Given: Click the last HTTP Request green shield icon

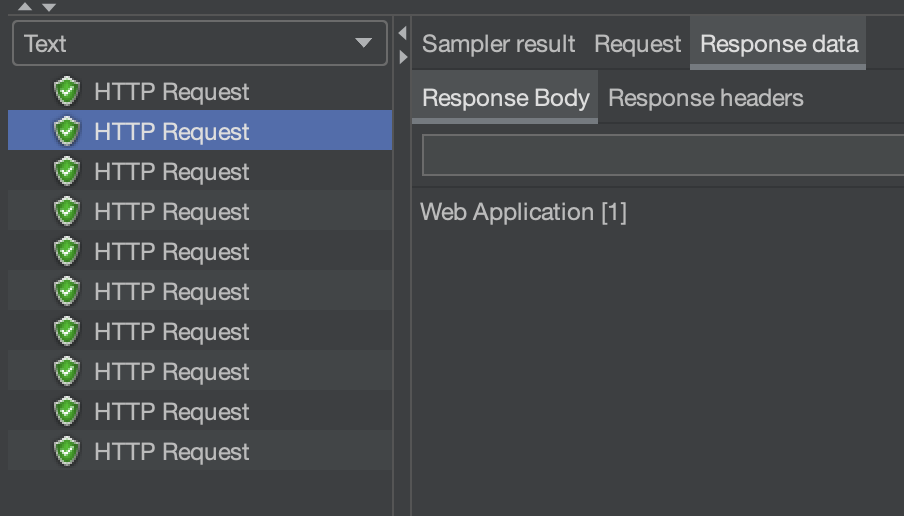Looking at the screenshot, I should (x=67, y=452).
